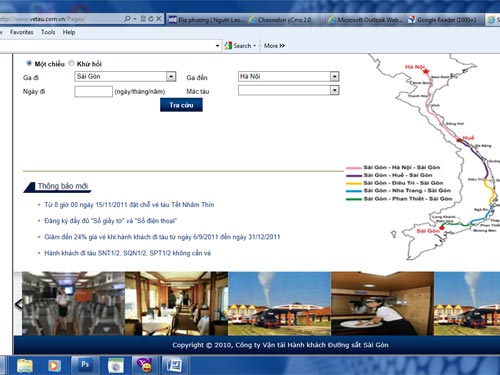Switch to the Google Reader (1000+) tab

coord(444,20)
